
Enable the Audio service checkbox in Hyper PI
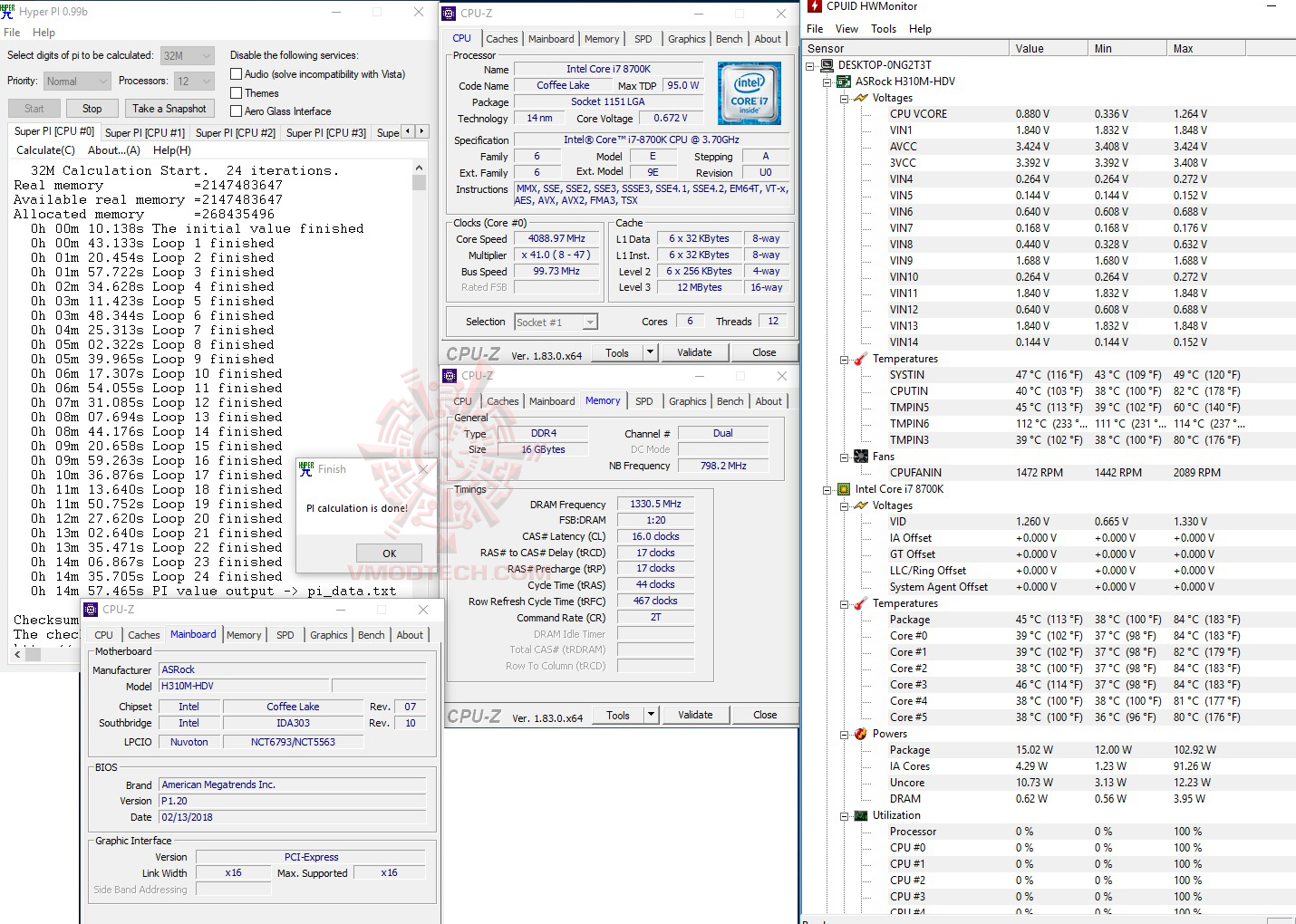[x=237, y=74]
